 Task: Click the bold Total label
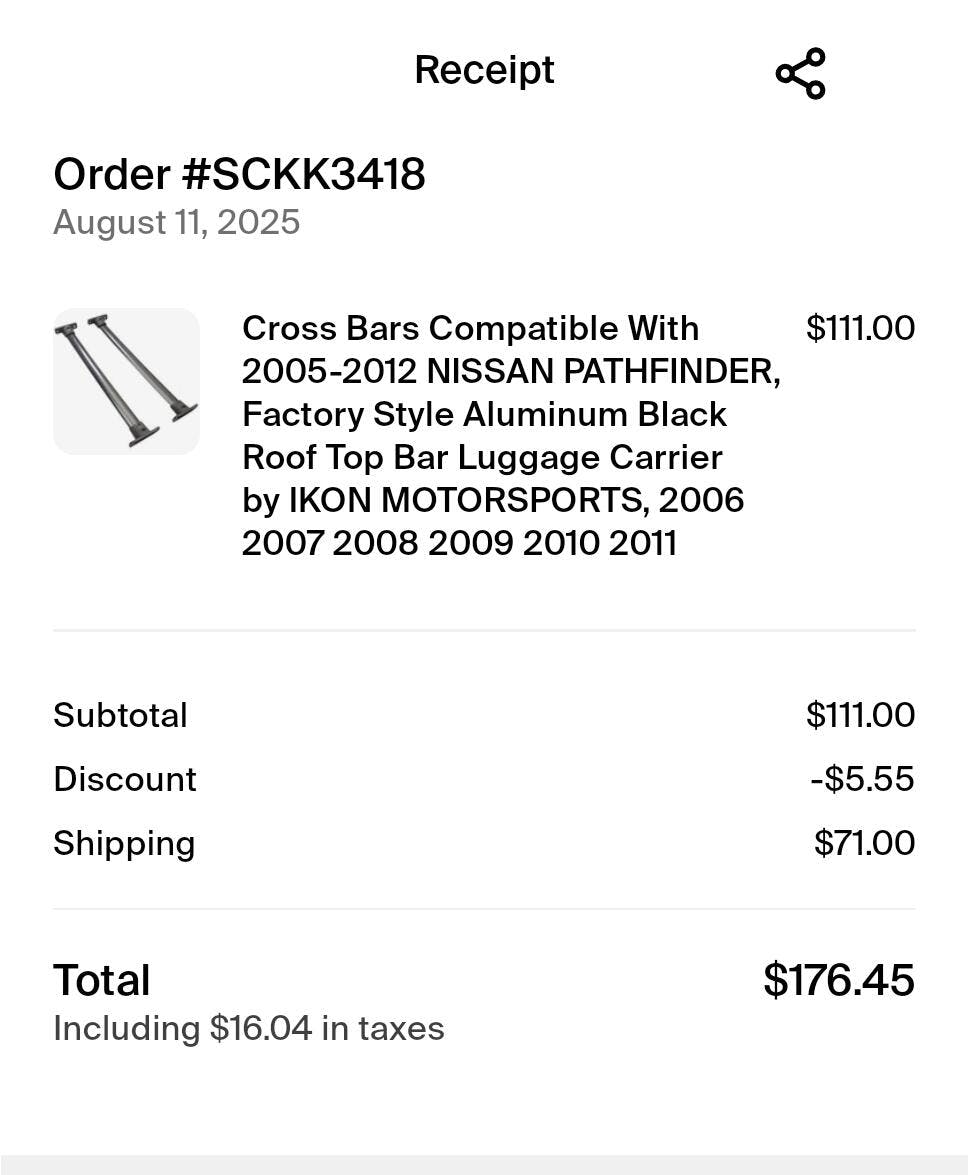coord(102,980)
